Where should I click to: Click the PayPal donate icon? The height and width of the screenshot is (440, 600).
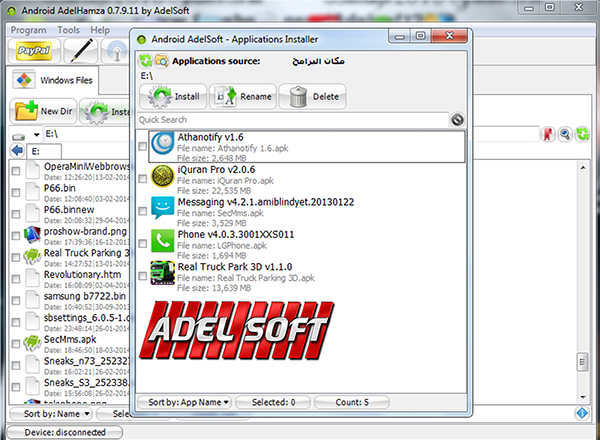(34, 51)
